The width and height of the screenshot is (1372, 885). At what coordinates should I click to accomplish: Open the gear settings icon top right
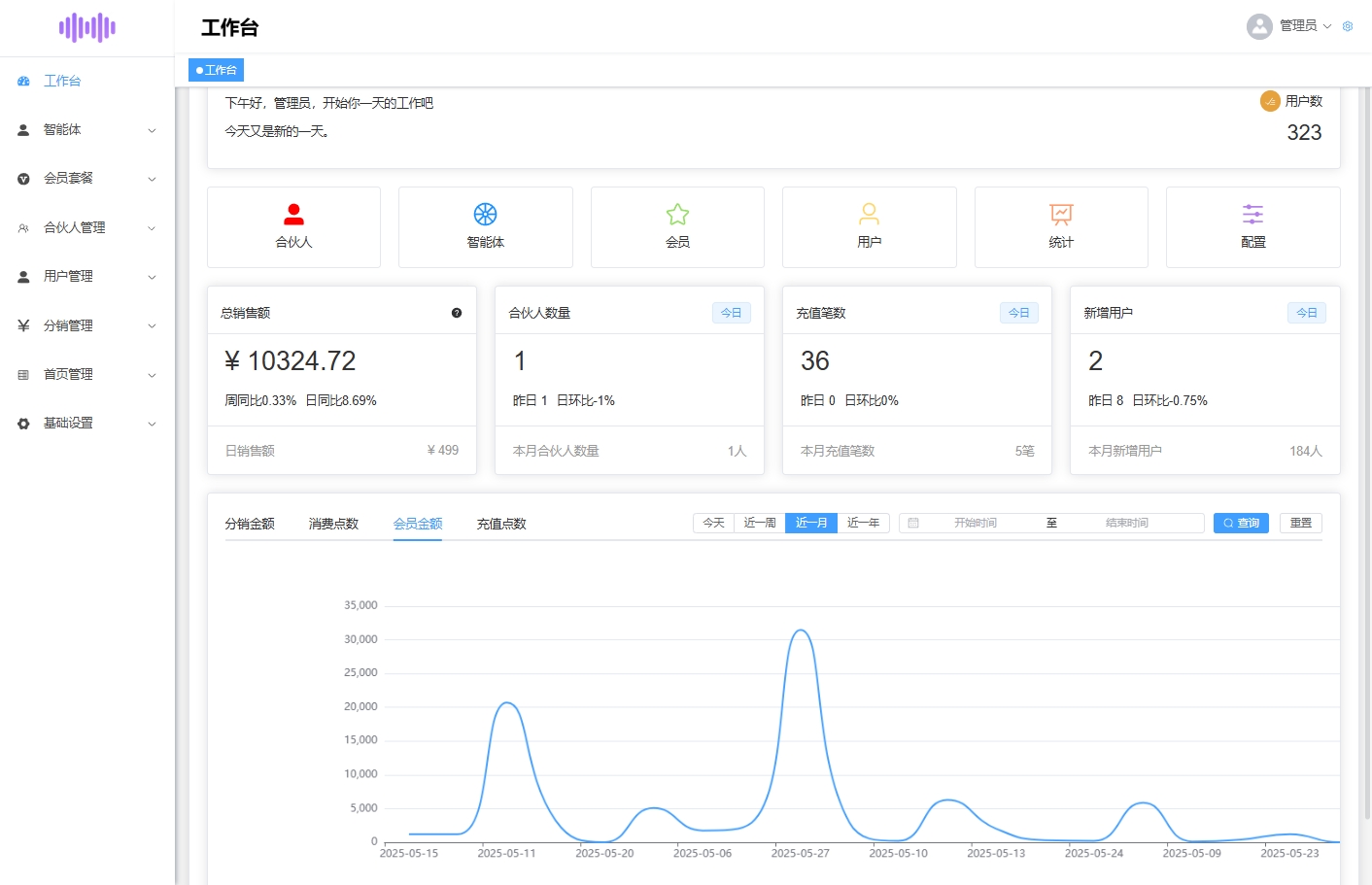coord(1347,26)
